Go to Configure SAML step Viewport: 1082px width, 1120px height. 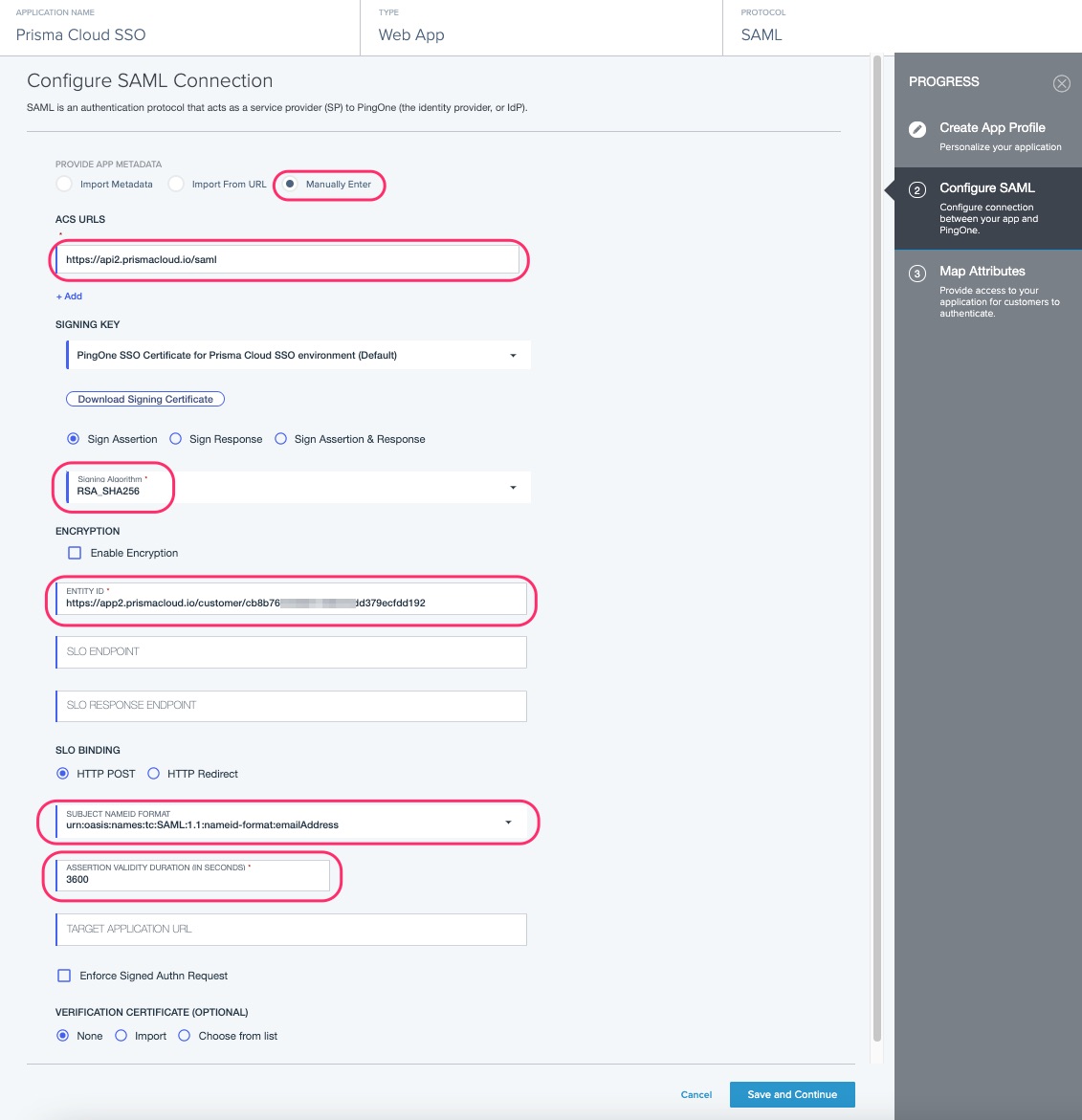pyautogui.click(x=987, y=209)
